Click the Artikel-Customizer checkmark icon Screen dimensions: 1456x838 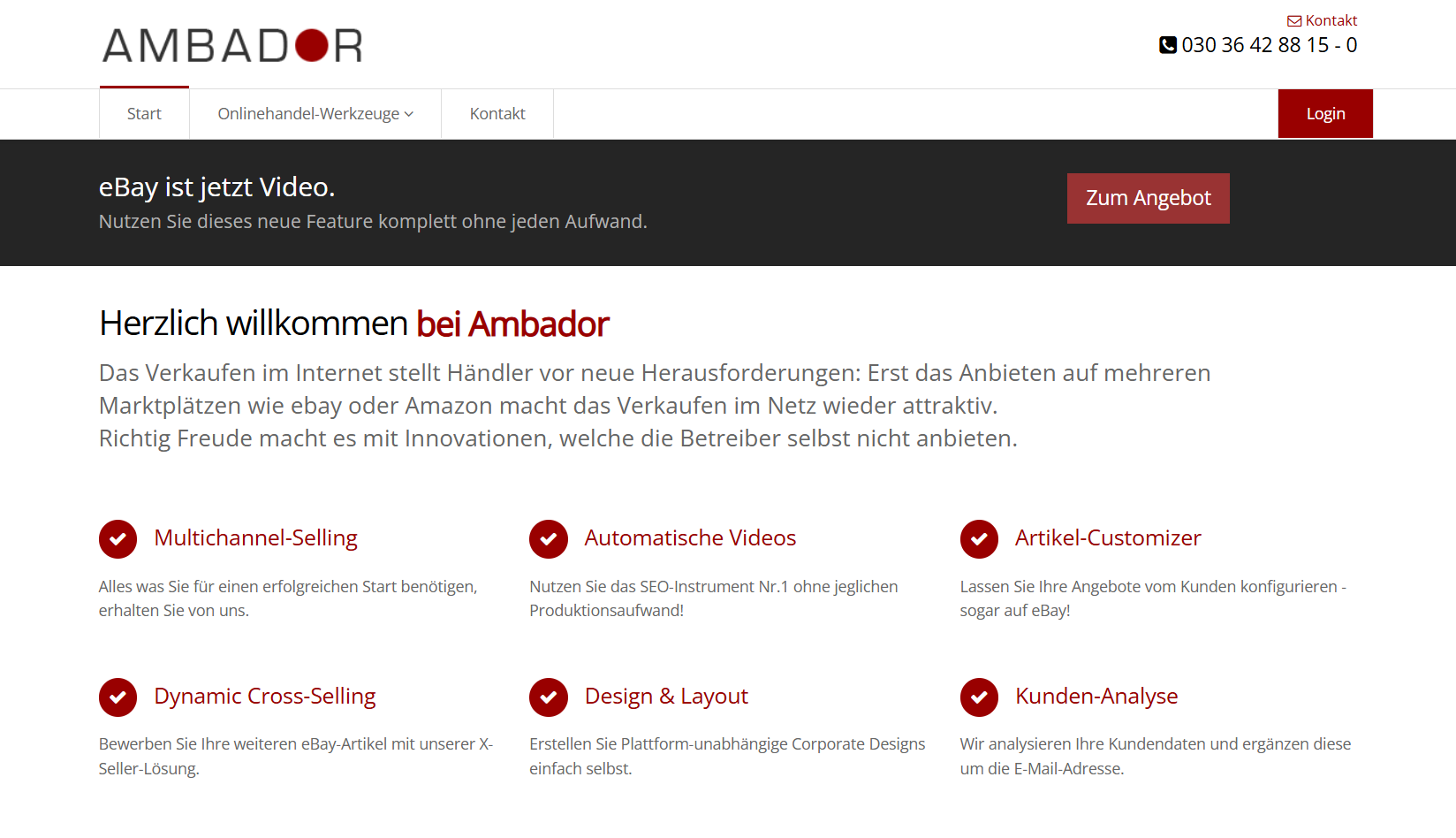pos(979,539)
